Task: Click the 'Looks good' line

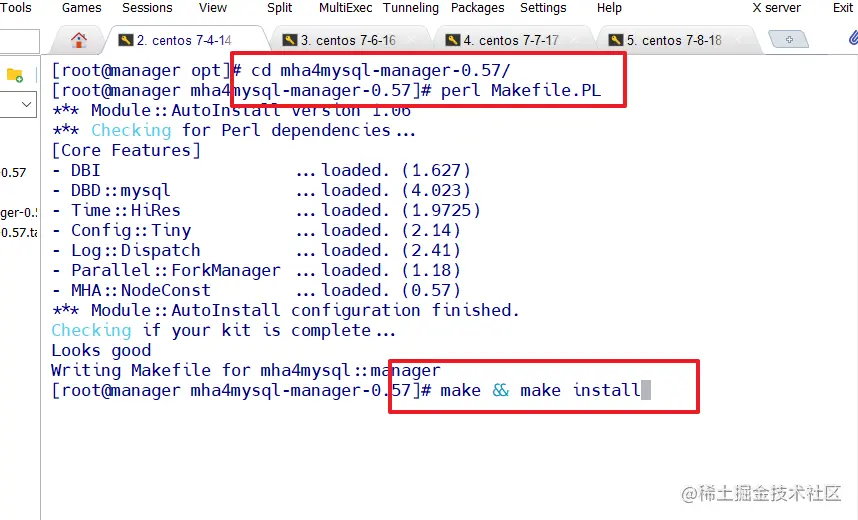Action: pos(101,350)
